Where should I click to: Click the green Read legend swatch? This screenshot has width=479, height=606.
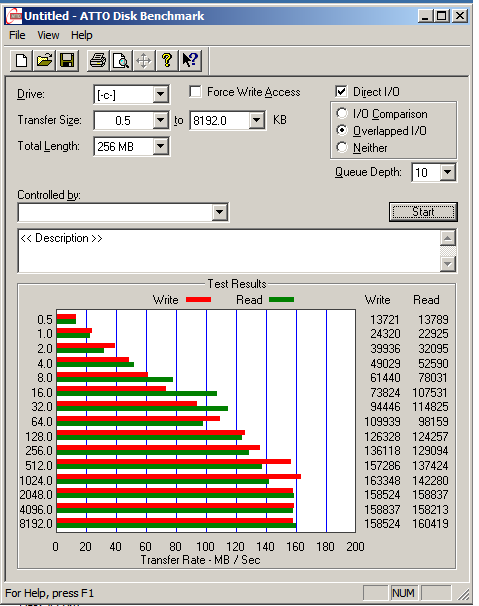point(281,300)
